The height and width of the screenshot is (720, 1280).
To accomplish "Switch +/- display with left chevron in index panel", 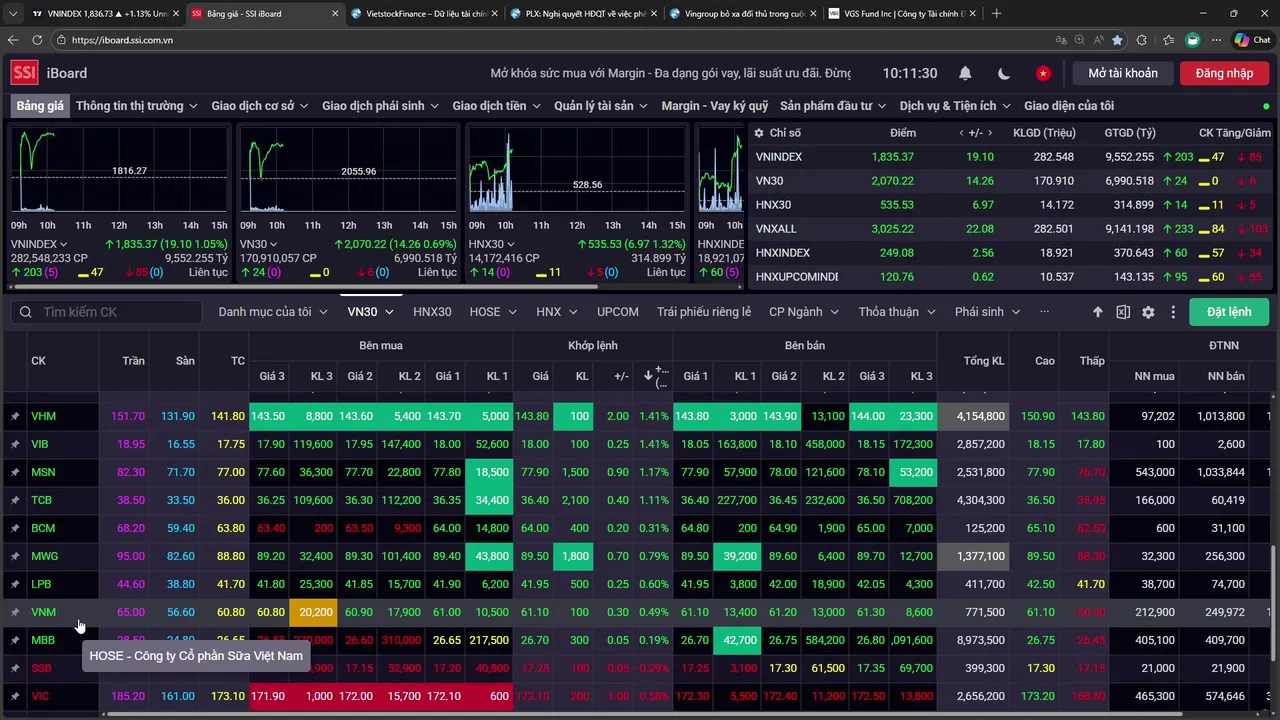I will (962, 133).
